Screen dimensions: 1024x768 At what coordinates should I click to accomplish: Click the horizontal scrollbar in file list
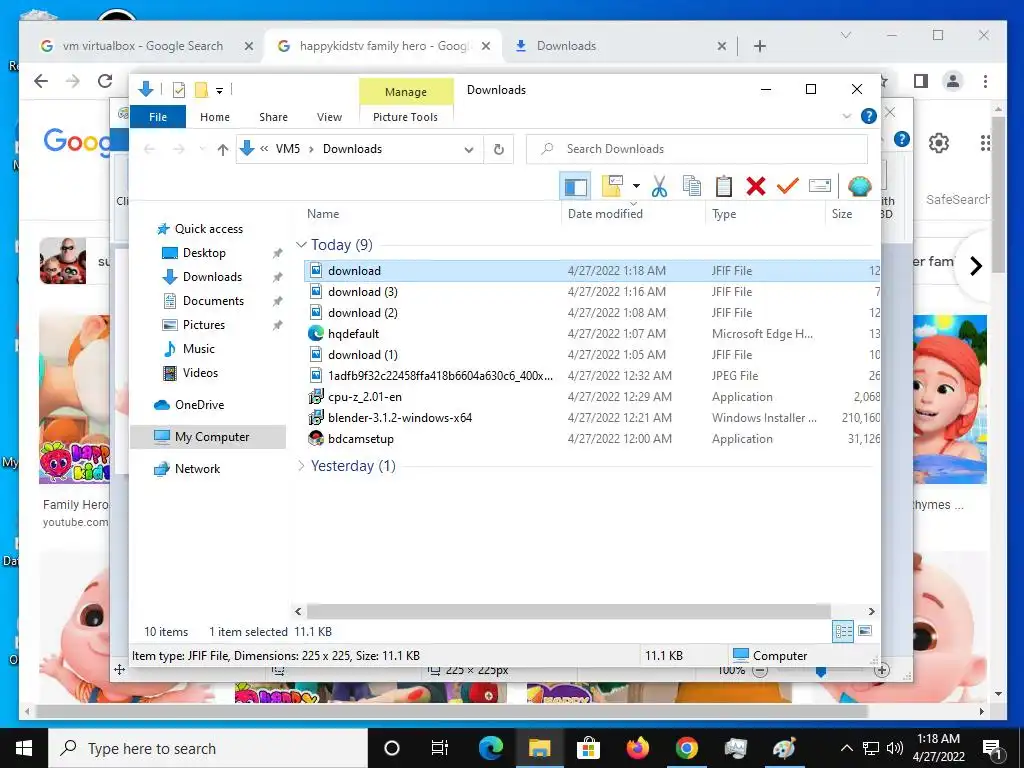point(568,611)
